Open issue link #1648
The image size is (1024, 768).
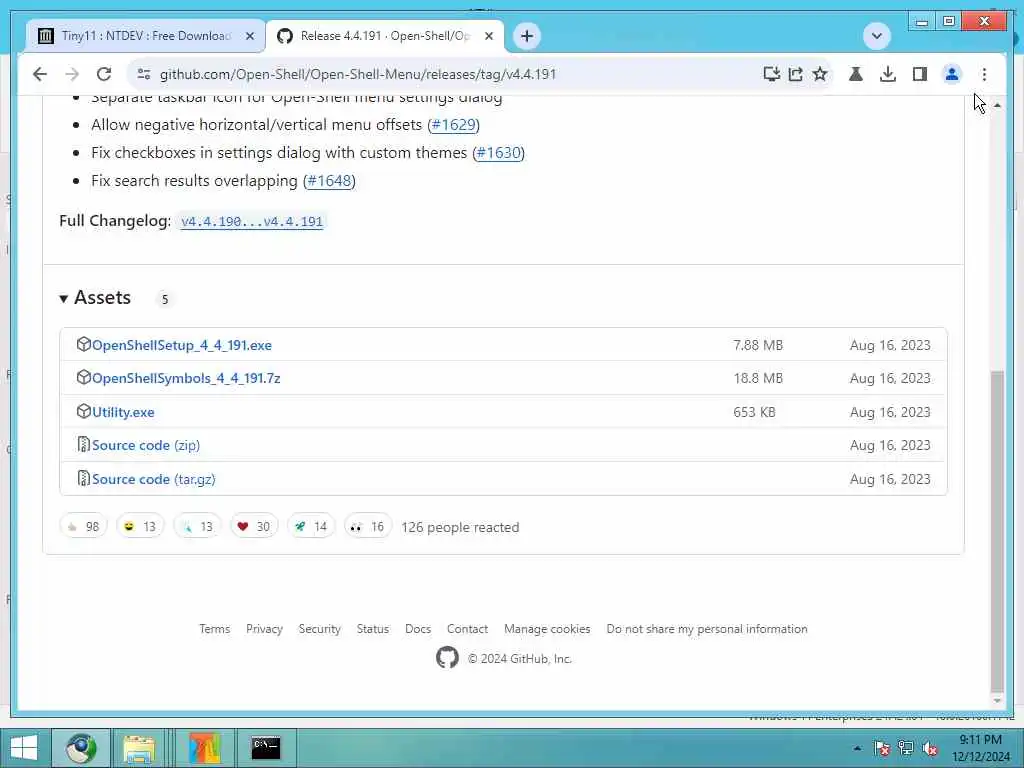(329, 181)
